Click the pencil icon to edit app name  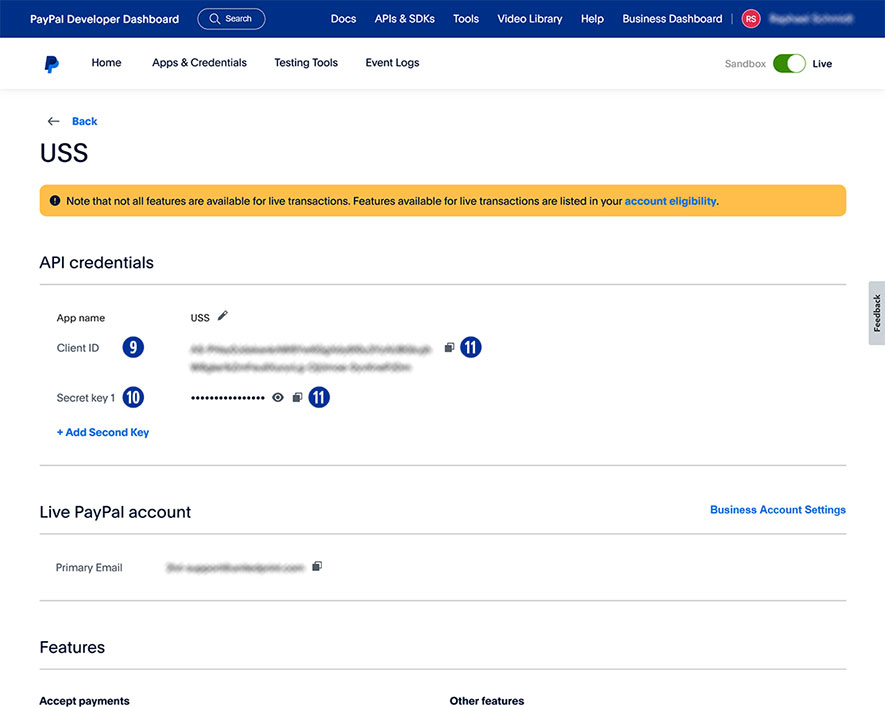click(223, 316)
